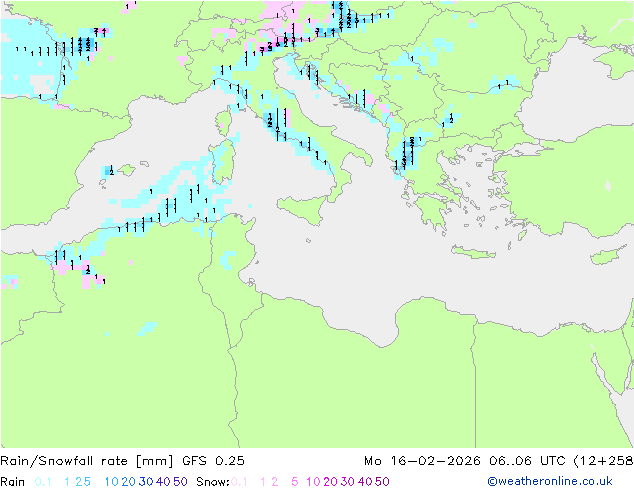Pick the Rain legend 10 value

(112, 482)
